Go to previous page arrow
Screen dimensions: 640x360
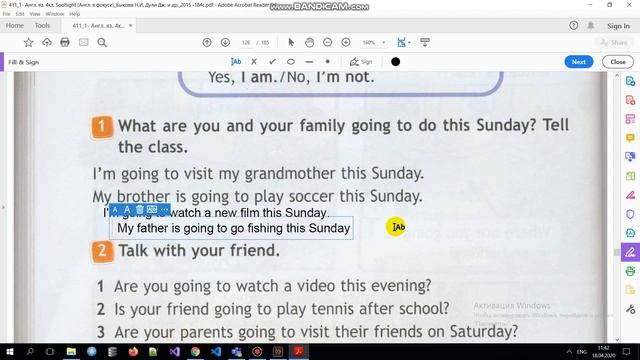[x=207, y=42]
